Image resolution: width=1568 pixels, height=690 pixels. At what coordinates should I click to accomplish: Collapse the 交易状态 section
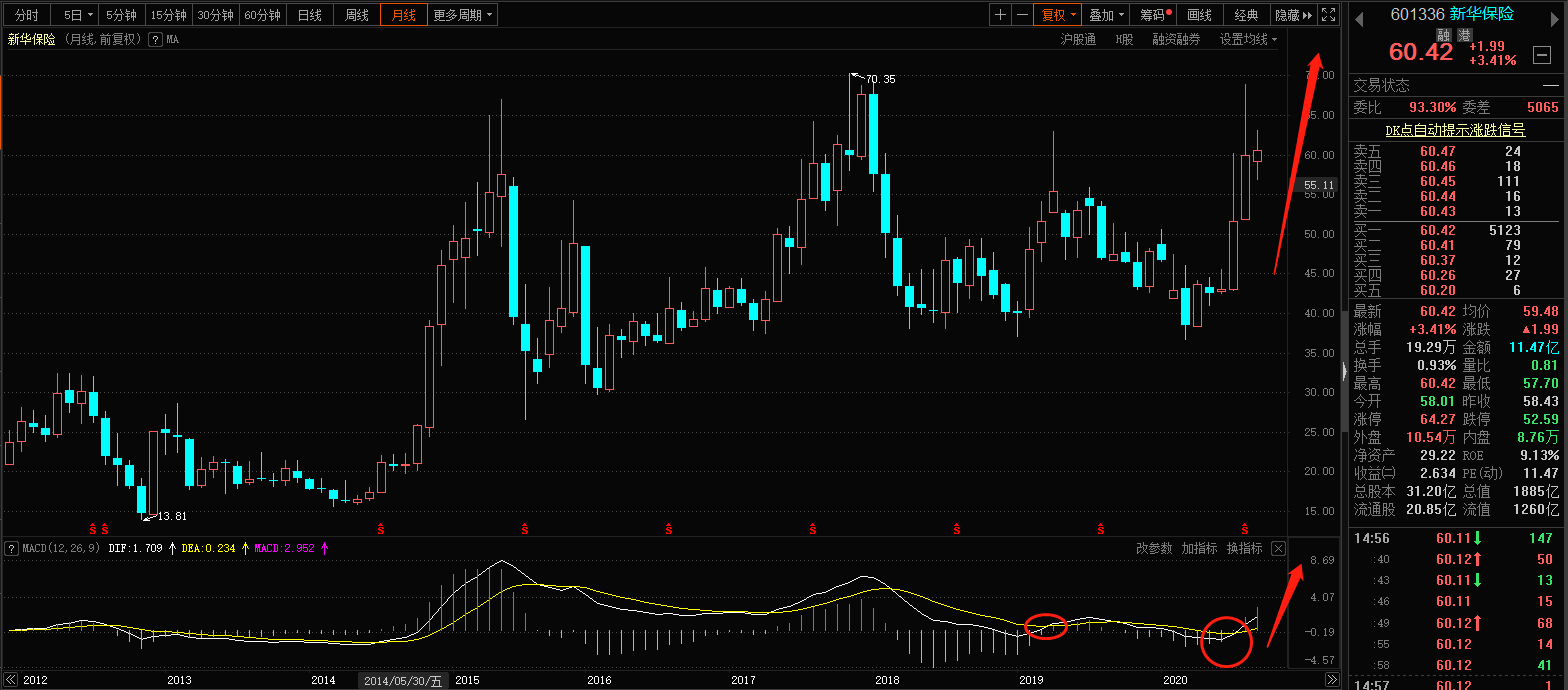(1550, 86)
